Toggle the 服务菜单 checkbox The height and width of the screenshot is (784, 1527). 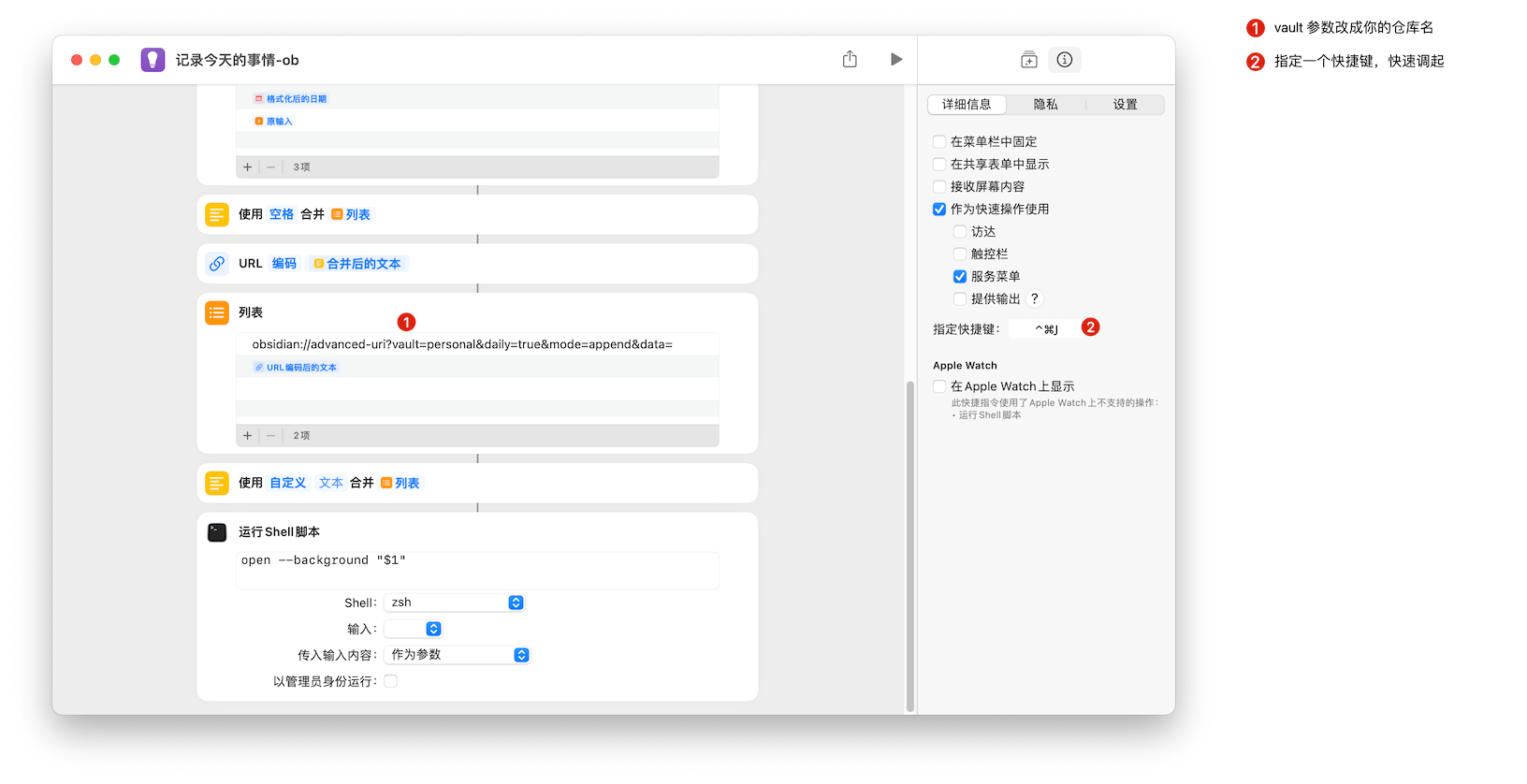click(960, 277)
